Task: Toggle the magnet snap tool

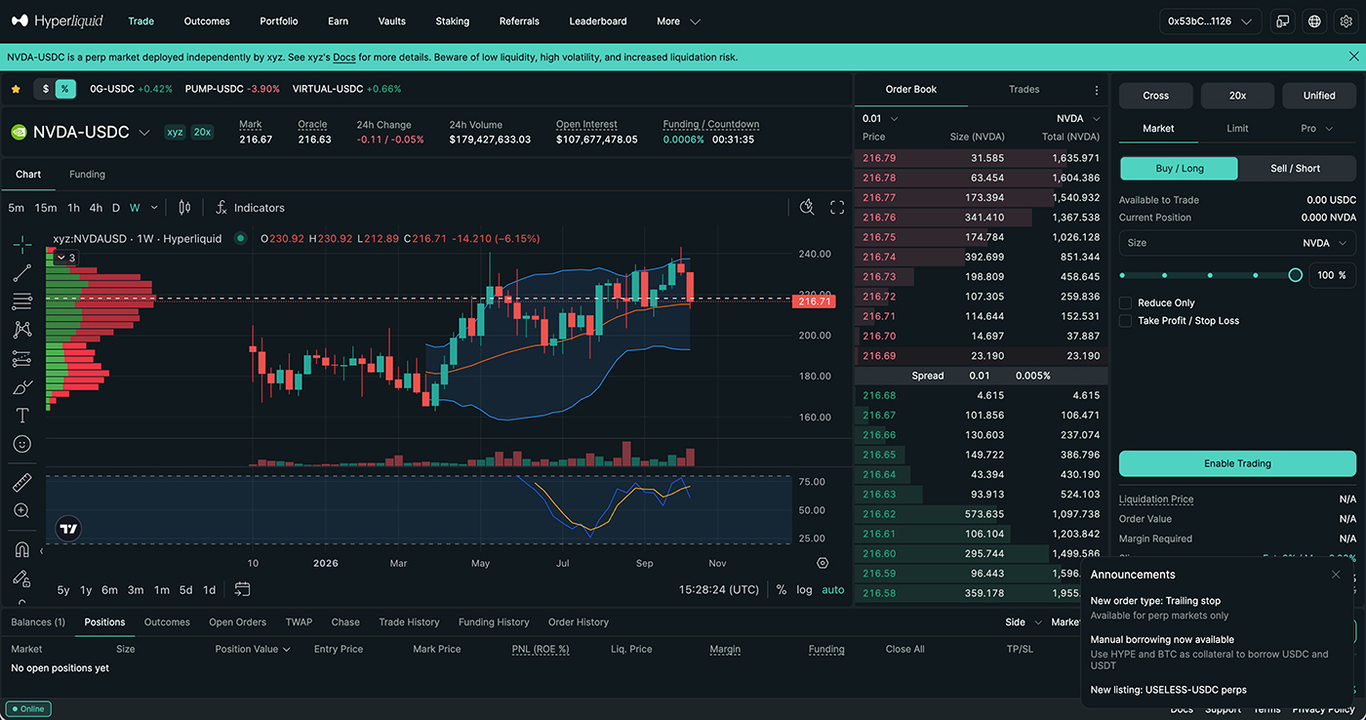Action: [22, 550]
